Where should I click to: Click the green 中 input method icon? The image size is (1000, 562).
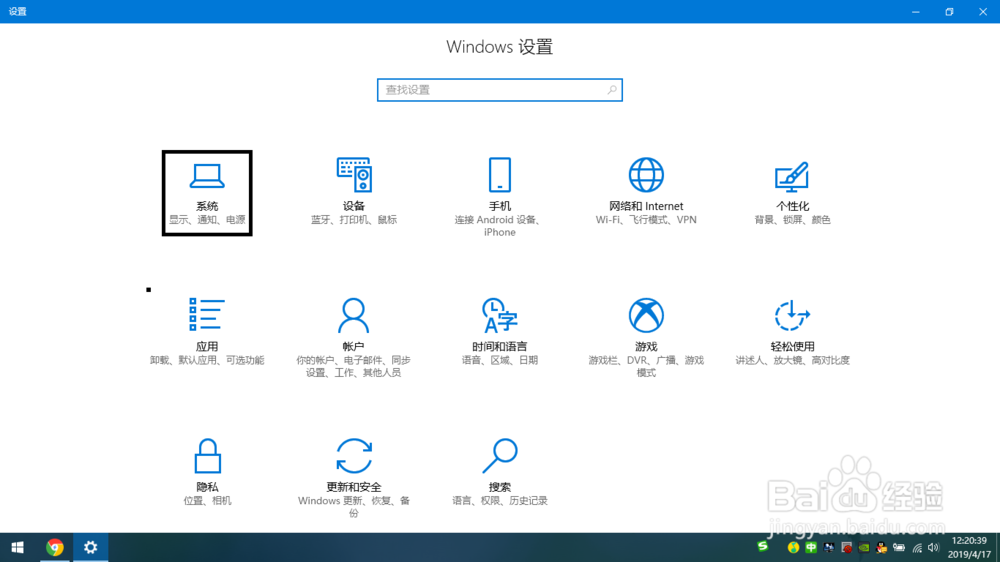tap(811, 547)
